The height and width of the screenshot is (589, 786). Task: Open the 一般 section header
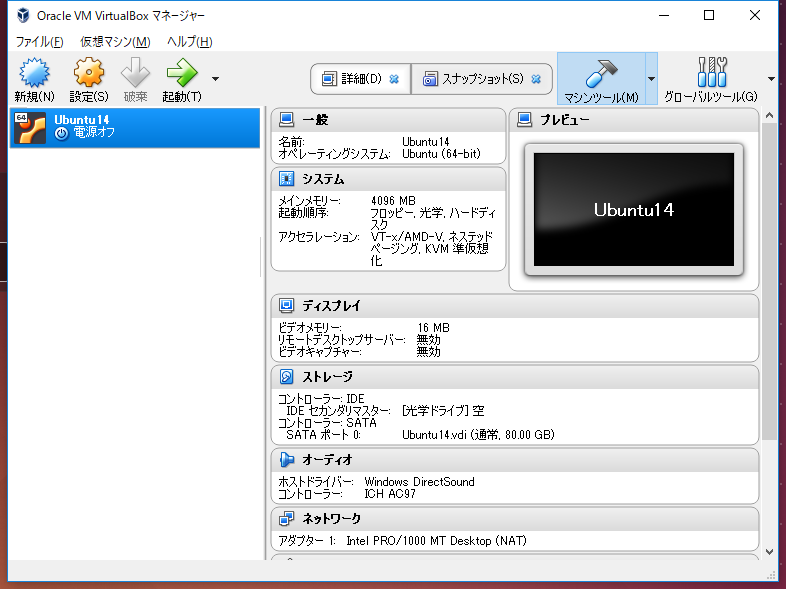point(388,120)
